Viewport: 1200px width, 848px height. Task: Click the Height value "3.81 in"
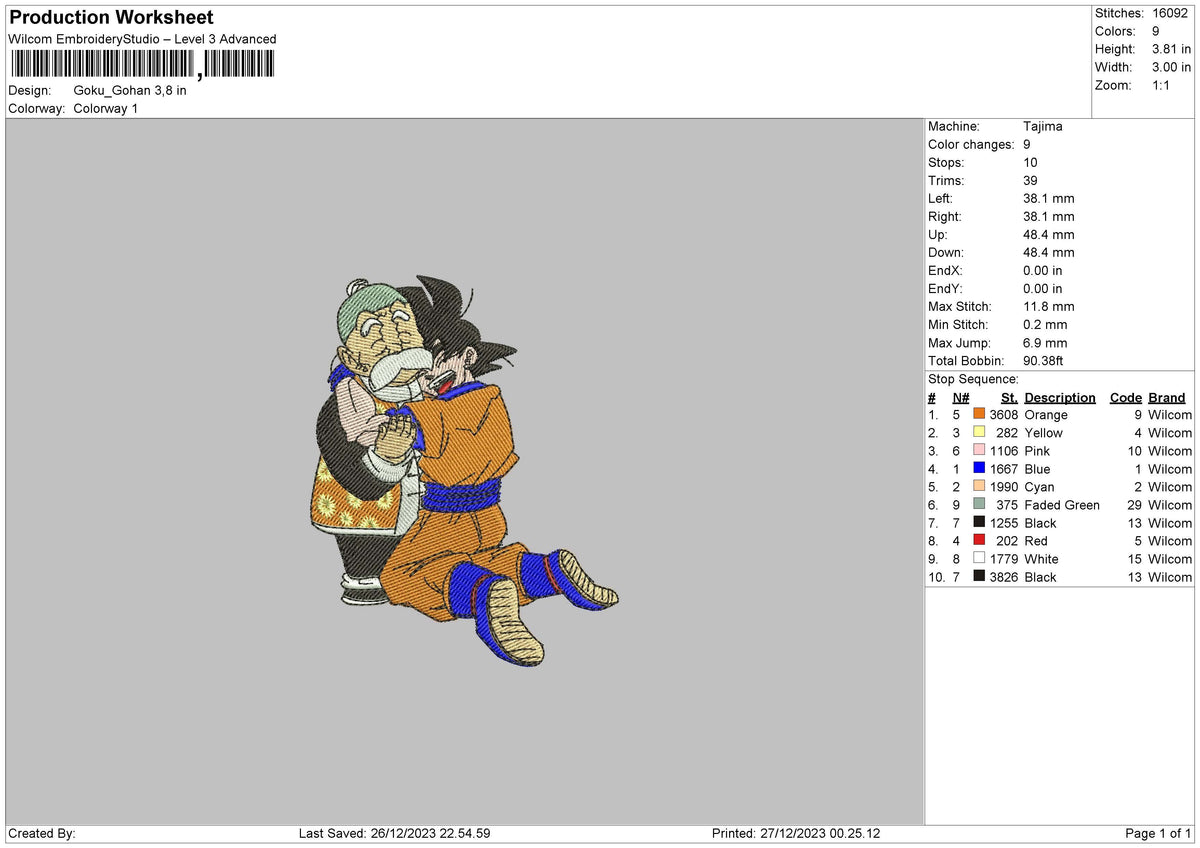point(1169,49)
